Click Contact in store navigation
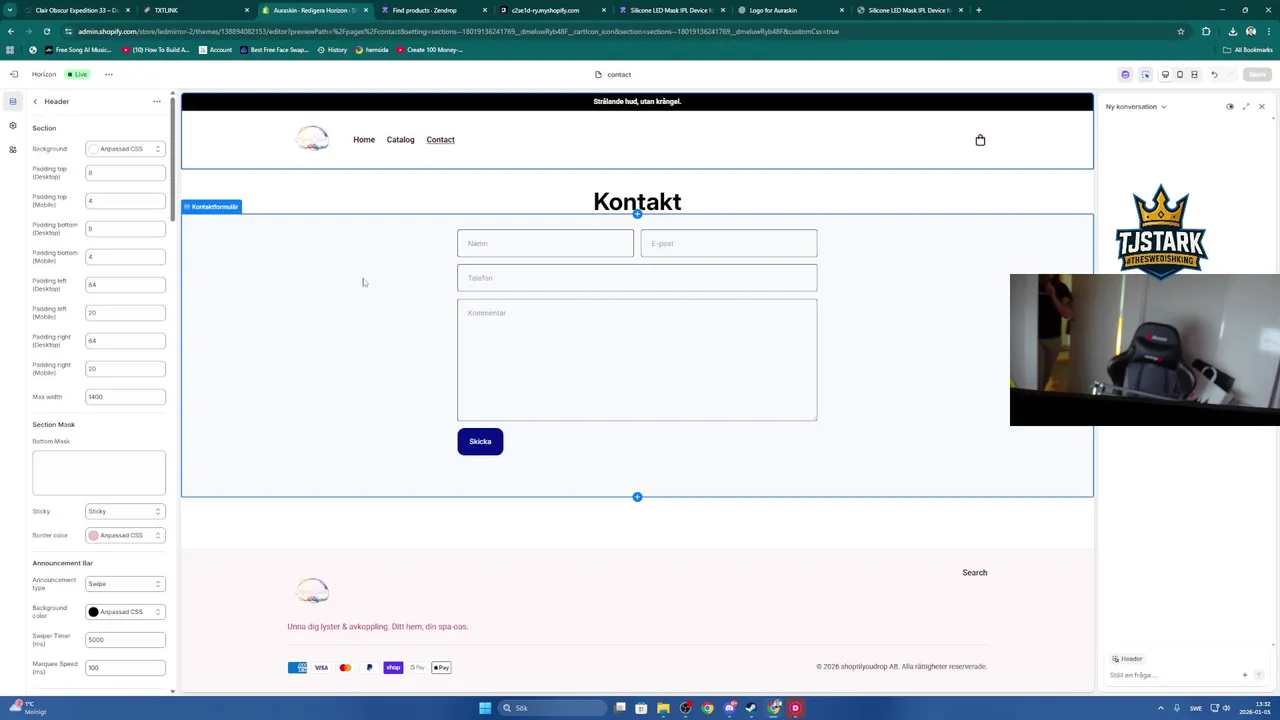 click(440, 140)
